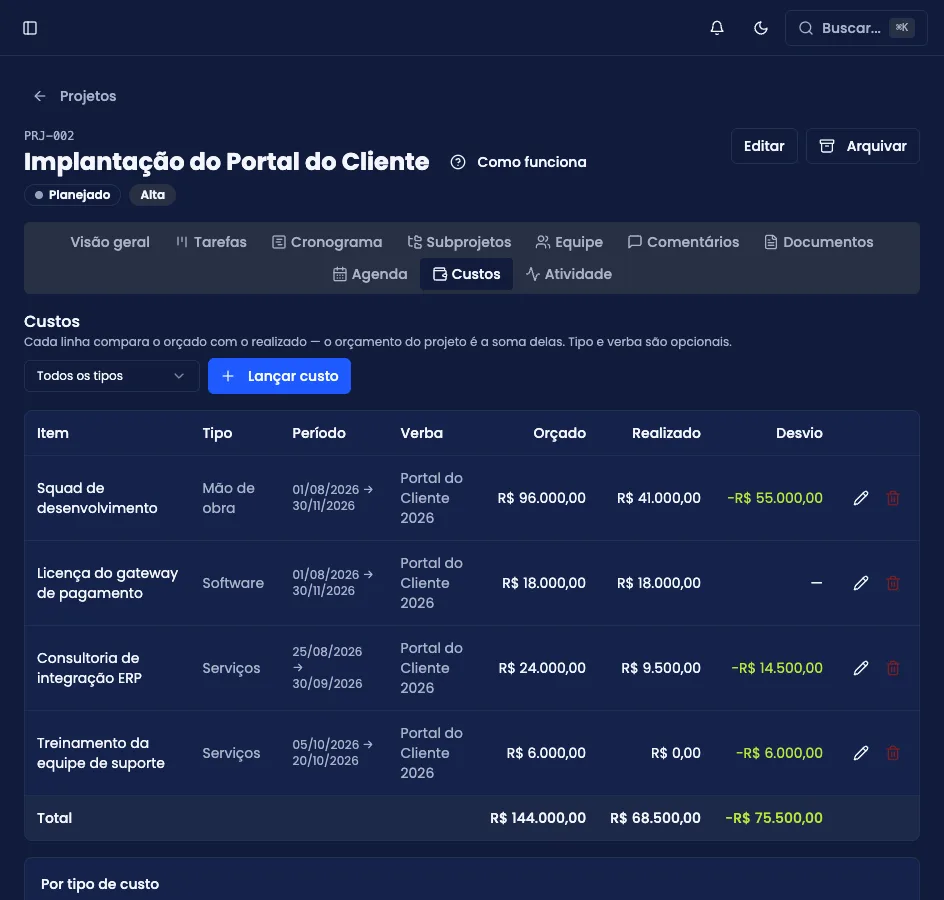Open the Tarefas tab

[x=211, y=242]
